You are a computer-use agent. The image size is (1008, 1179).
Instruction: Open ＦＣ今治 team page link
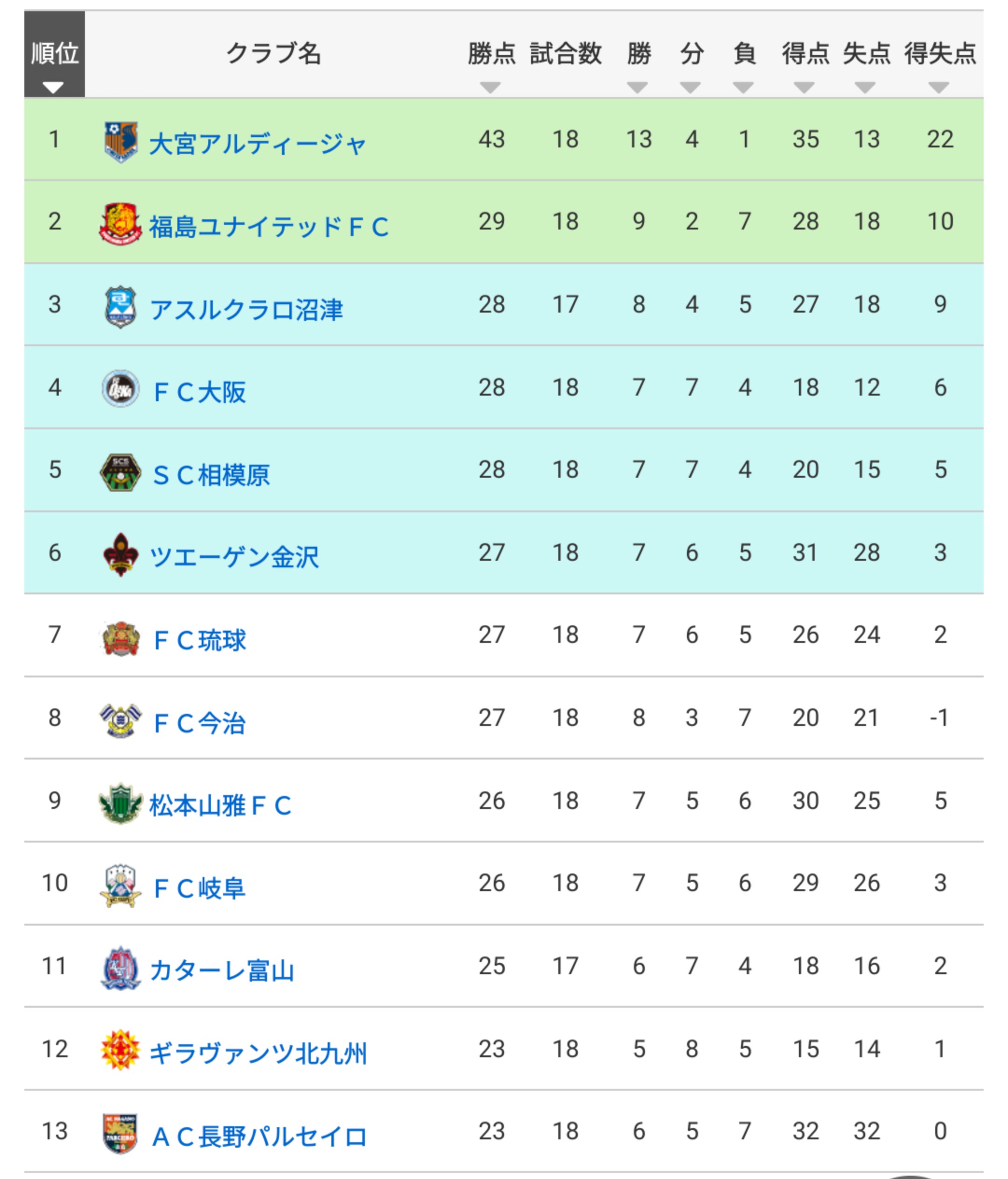(199, 723)
